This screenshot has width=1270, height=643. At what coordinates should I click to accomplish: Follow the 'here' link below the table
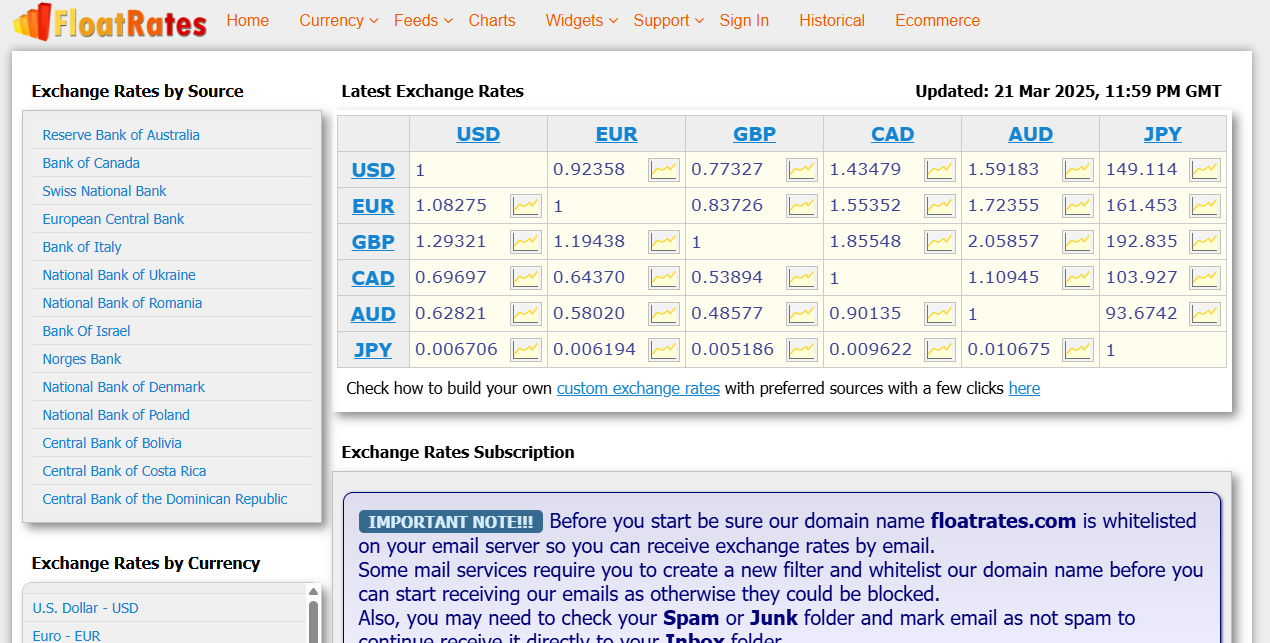1024,388
